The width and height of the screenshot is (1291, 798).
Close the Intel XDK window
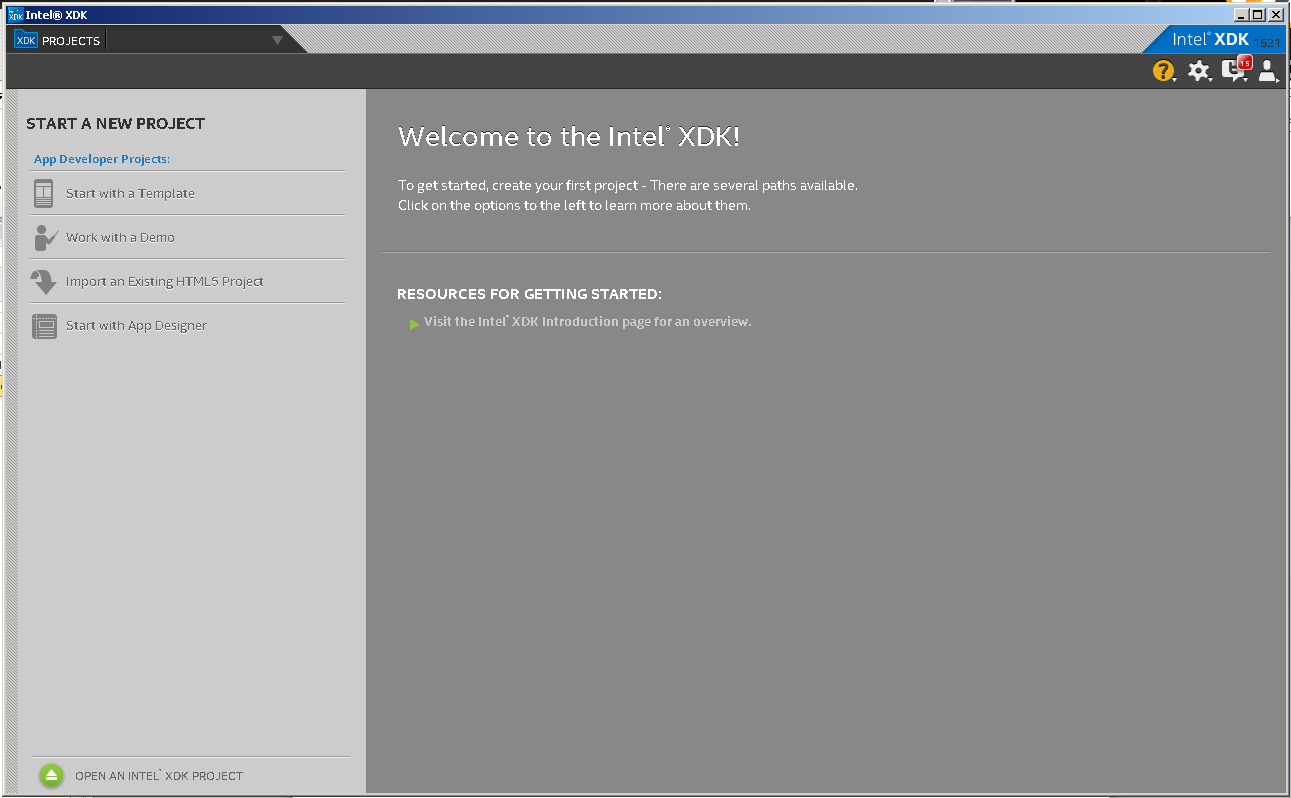(1276, 14)
